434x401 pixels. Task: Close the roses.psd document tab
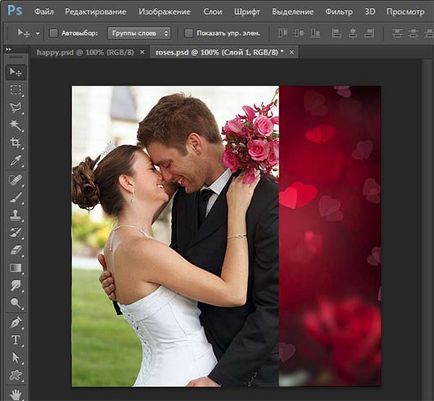(x=292, y=52)
